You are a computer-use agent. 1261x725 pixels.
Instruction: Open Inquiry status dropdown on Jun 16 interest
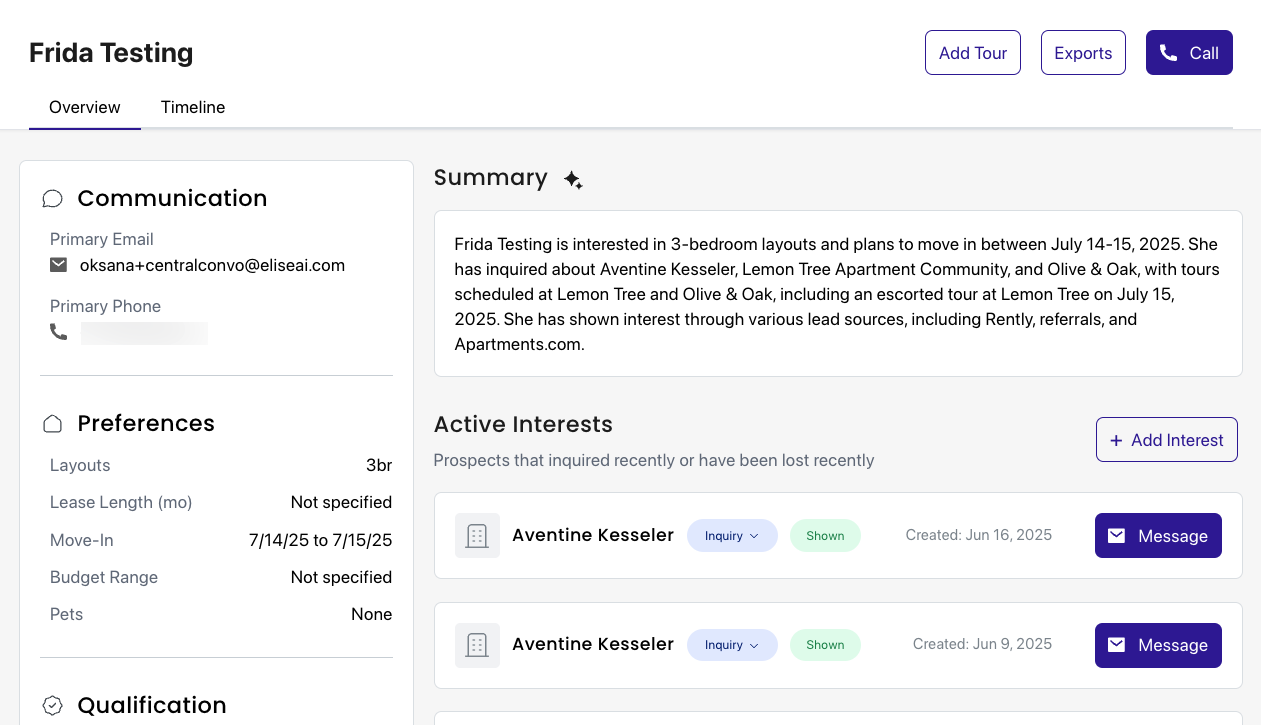[x=732, y=536]
